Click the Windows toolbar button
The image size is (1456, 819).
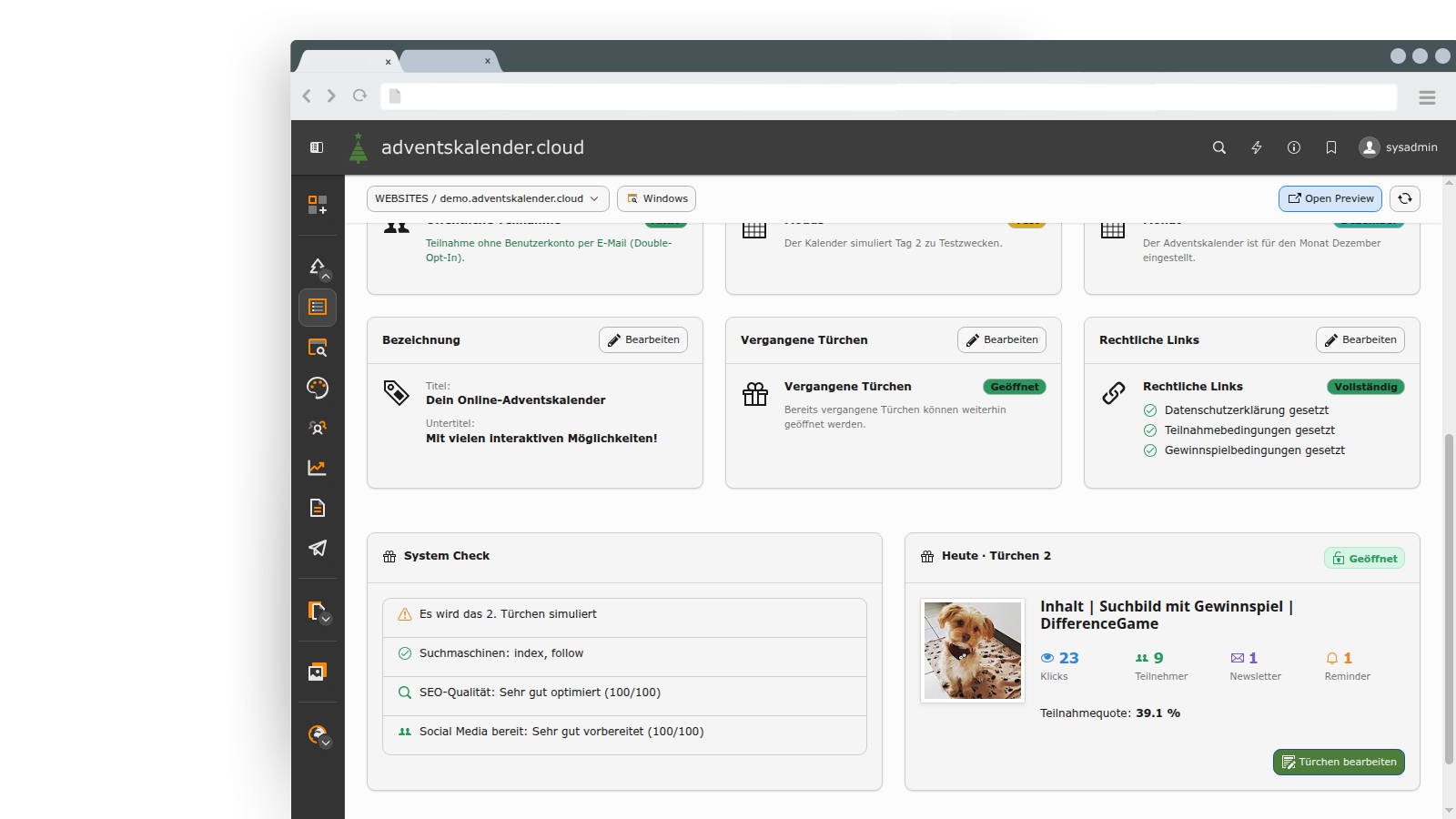click(x=657, y=198)
